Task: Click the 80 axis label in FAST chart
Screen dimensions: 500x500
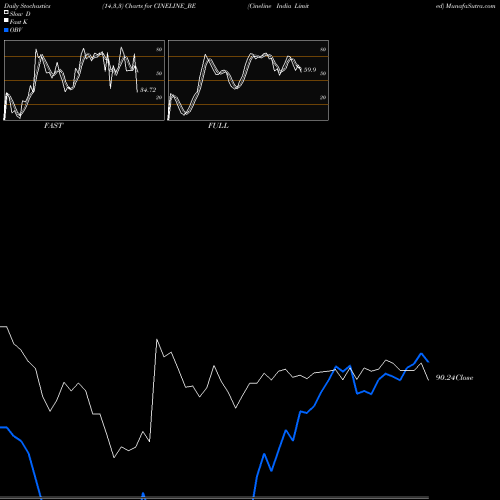Action: click(159, 49)
